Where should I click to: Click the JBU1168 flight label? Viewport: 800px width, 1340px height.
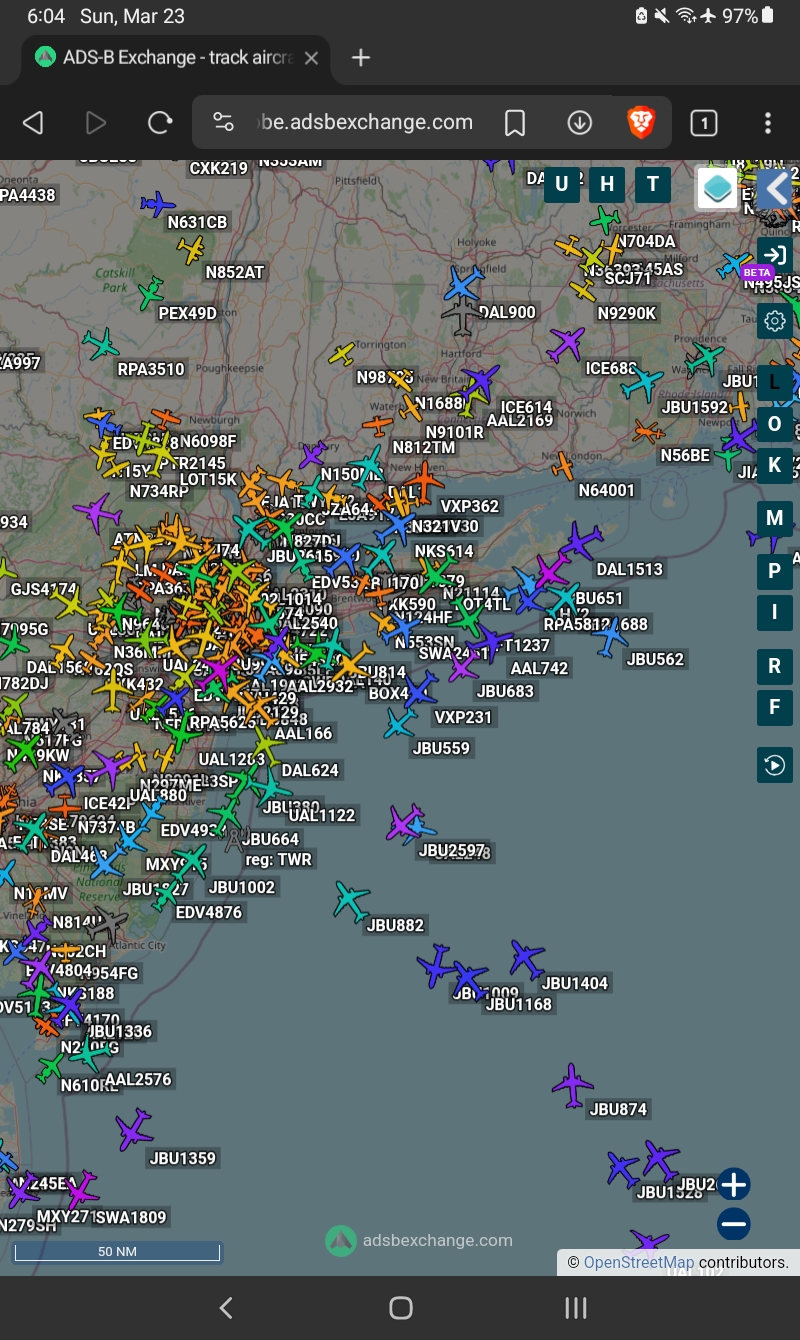(518, 1004)
